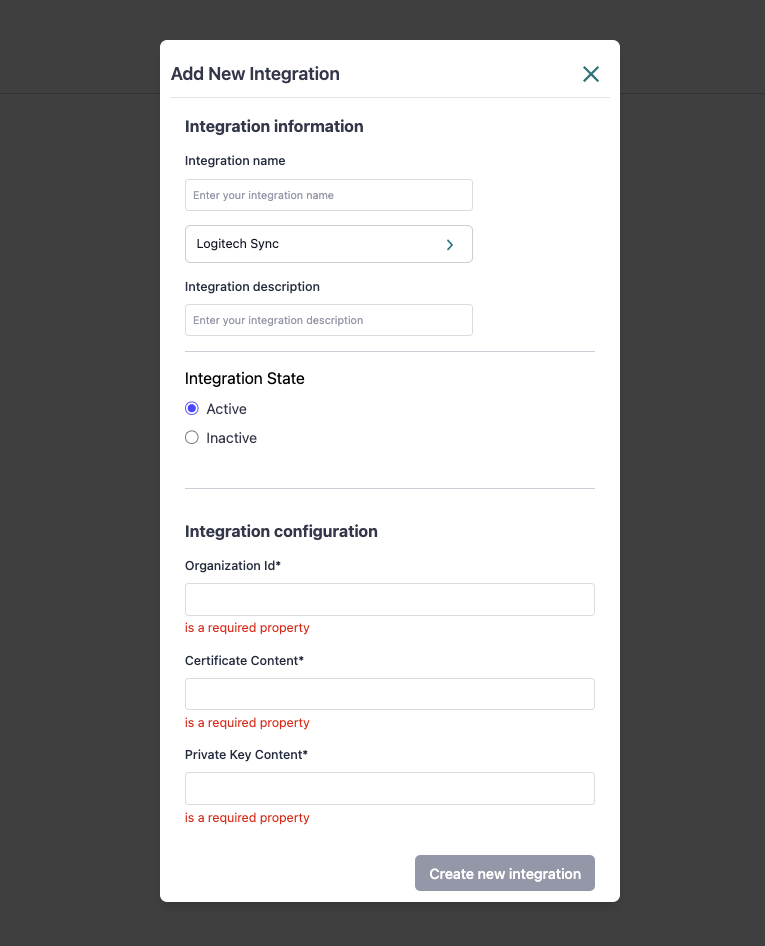The image size is (765, 946).
Task: Close the Add New Integration dialog
Action: pos(591,74)
